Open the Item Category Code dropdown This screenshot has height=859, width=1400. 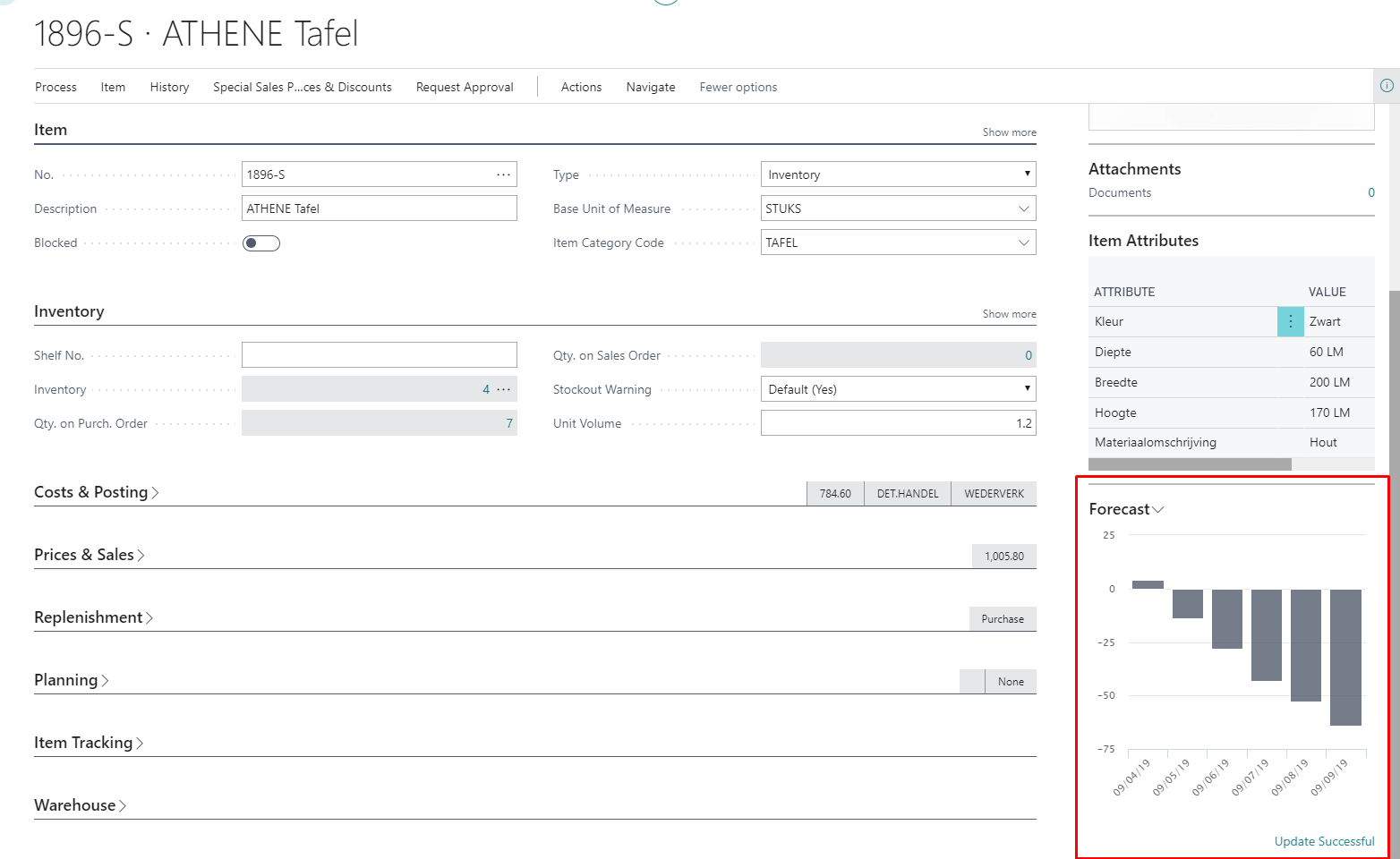(x=1024, y=242)
